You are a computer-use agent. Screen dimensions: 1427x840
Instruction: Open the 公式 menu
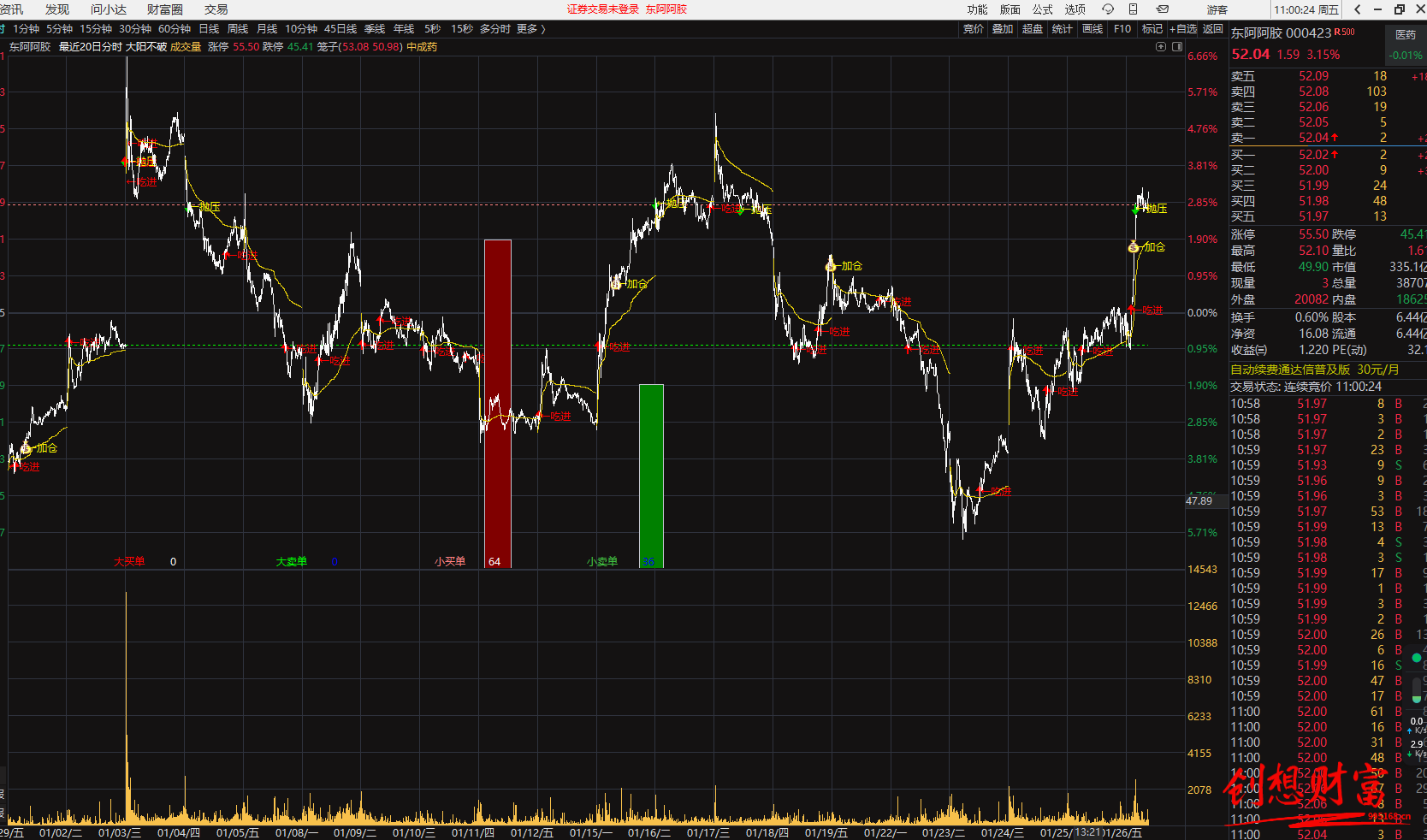click(x=1042, y=9)
